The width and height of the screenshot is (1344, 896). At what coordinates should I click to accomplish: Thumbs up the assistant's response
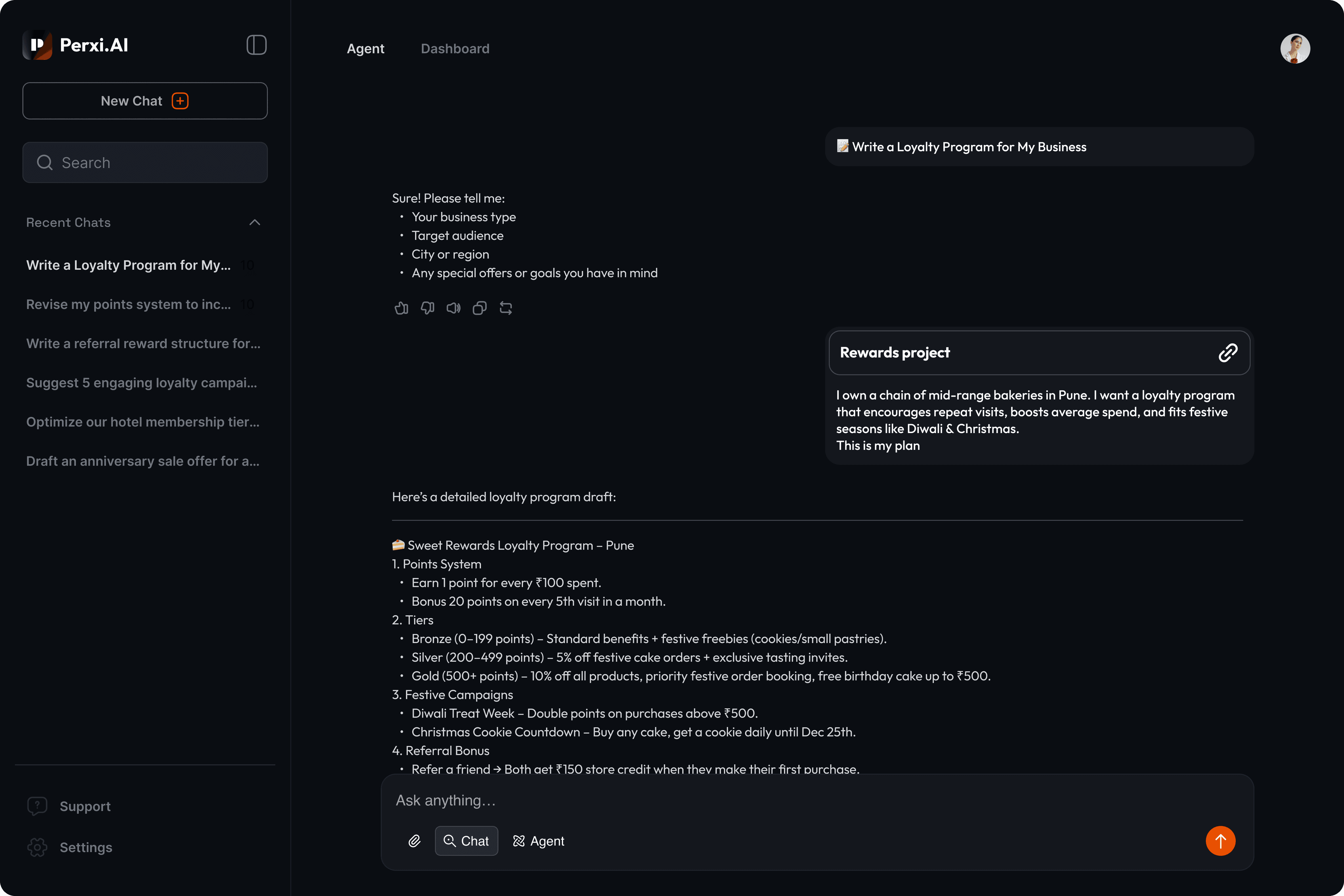401,308
